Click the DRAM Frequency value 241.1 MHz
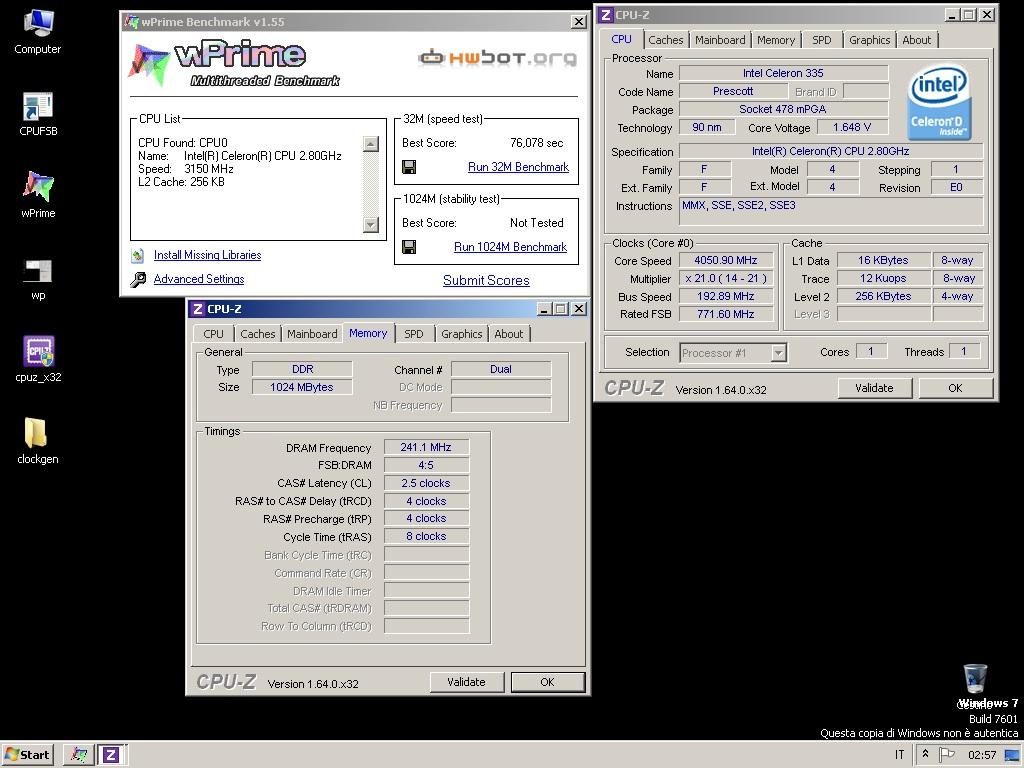This screenshot has height=768, width=1024. pyautogui.click(x=426, y=447)
